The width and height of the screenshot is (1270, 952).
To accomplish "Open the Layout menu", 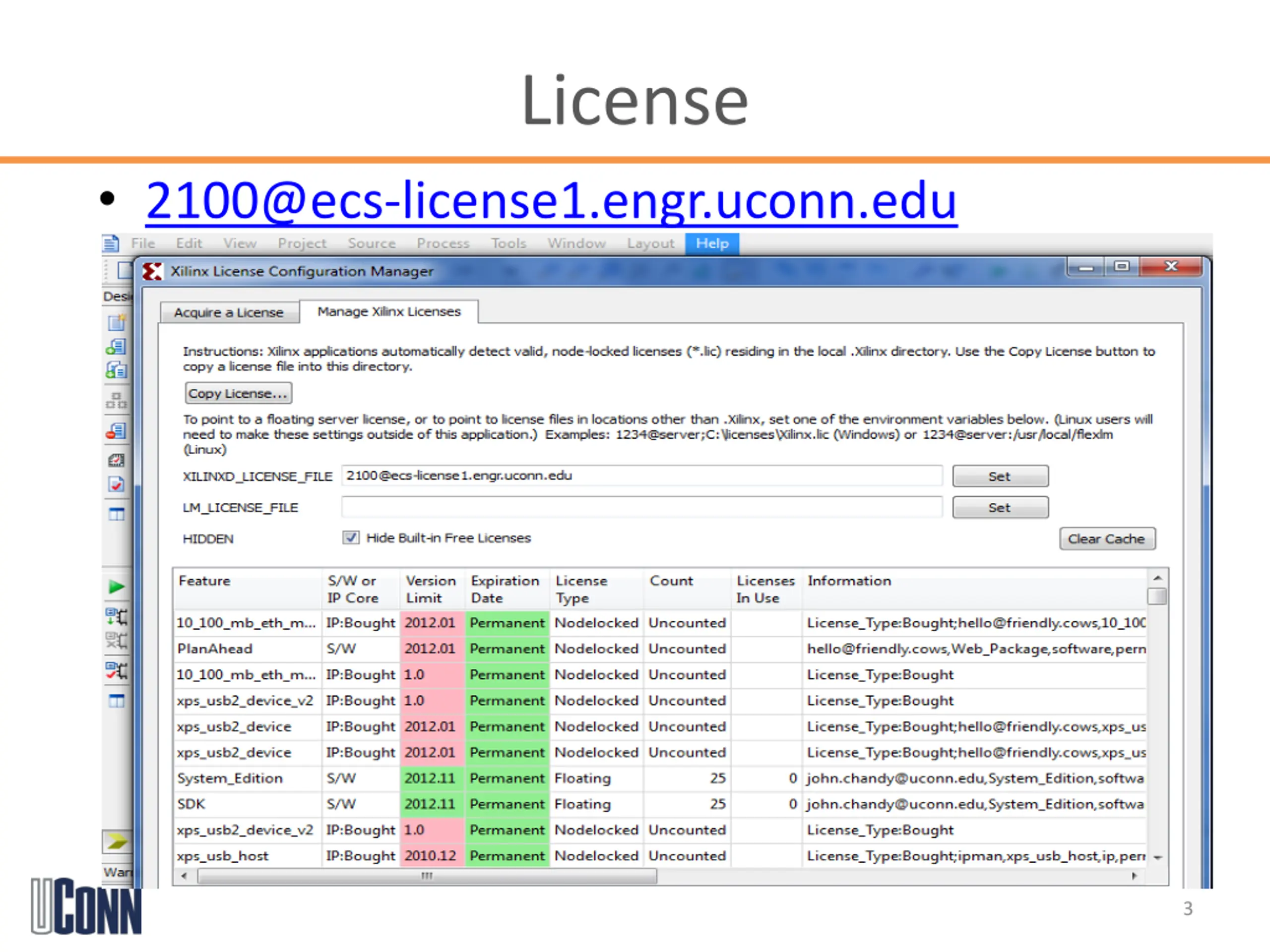I will (x=650, y=243).
